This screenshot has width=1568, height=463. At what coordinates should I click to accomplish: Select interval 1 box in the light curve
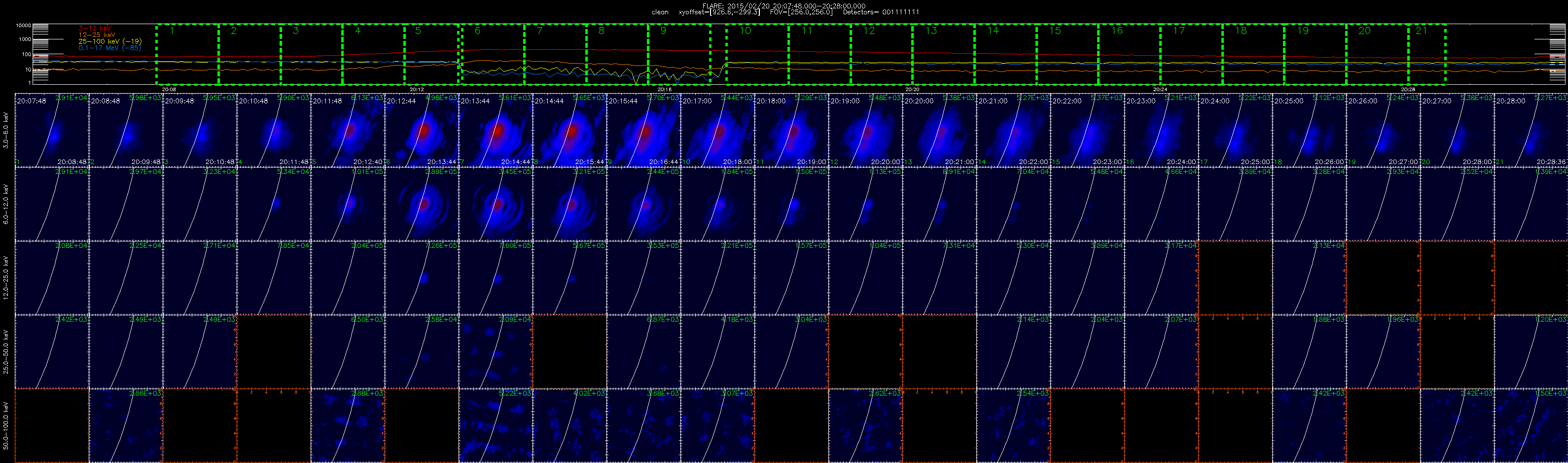(x=187, y=54)
